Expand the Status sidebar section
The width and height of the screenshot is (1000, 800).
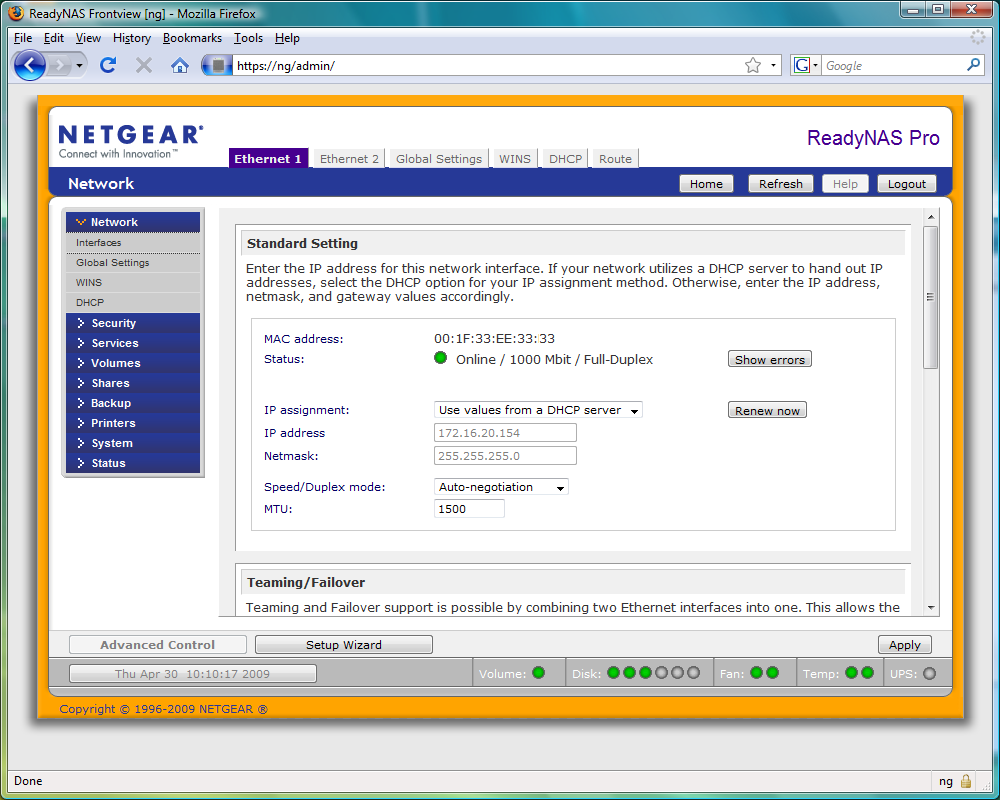[x=133, y=463]
